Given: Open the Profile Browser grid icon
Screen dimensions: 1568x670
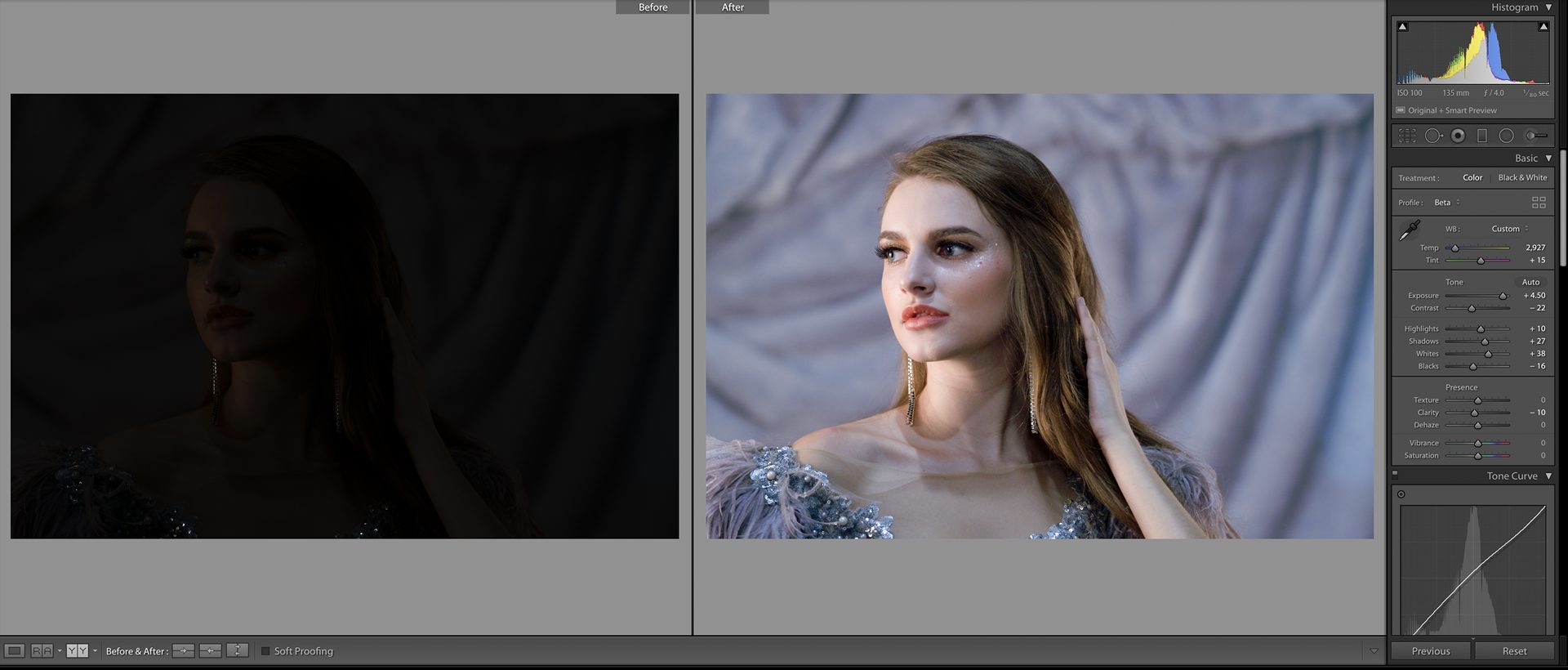Looking at the screenshot, I should (x=1539, y=203).
